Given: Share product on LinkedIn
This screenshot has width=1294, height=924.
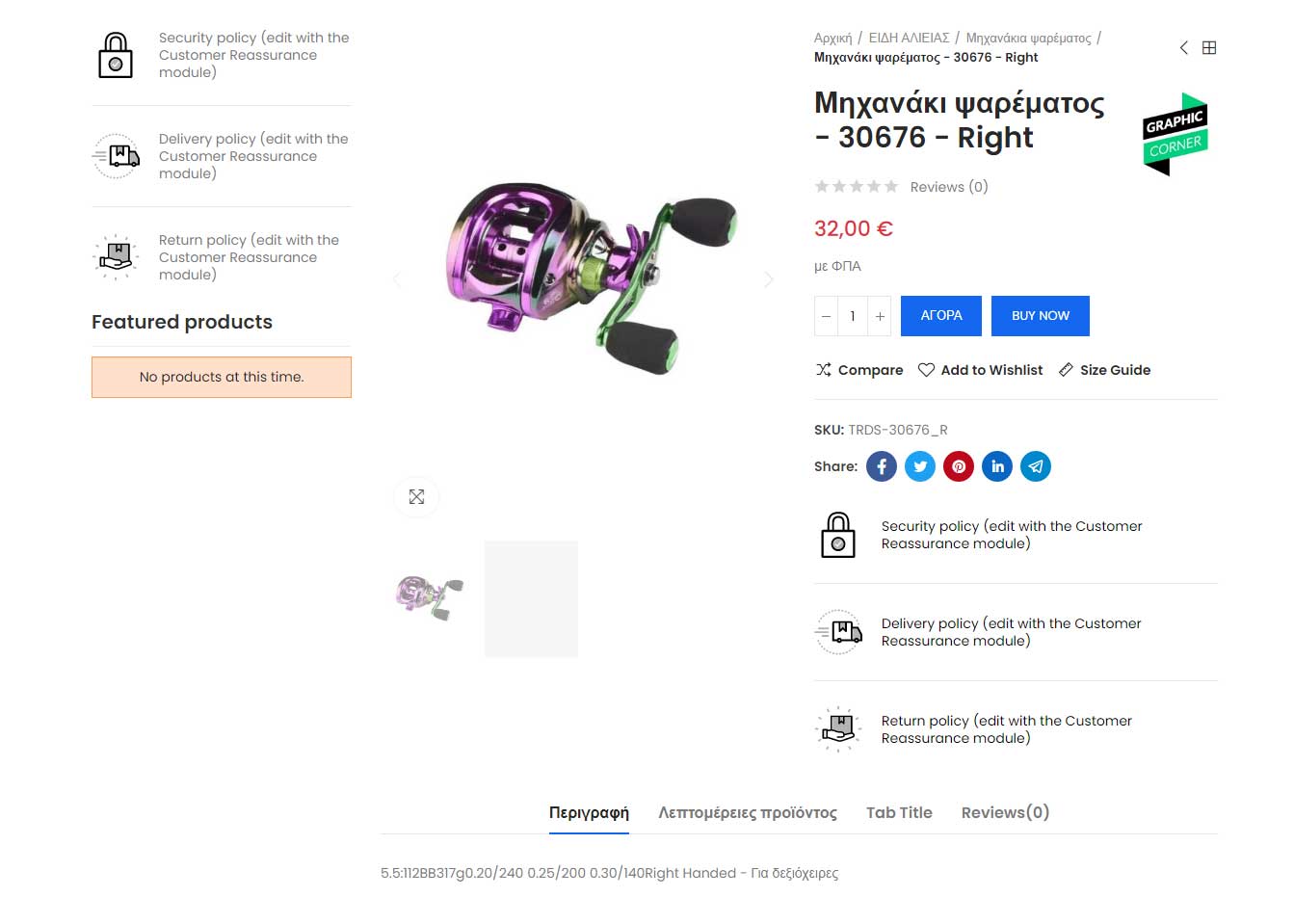Looking at the screenshot, I should 997,466.
